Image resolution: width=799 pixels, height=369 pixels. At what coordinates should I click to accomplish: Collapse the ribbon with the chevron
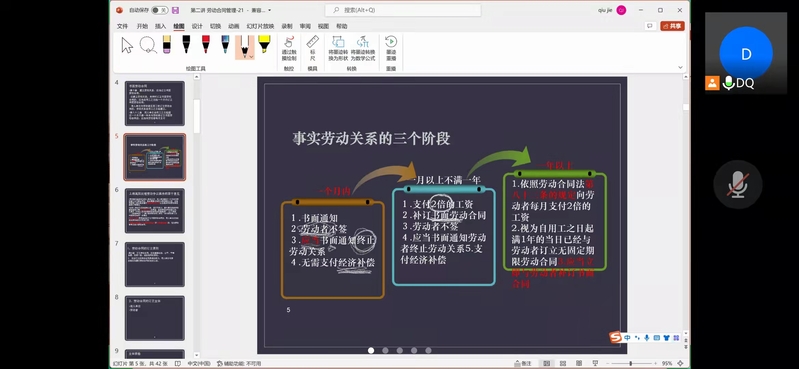point(680,67)
